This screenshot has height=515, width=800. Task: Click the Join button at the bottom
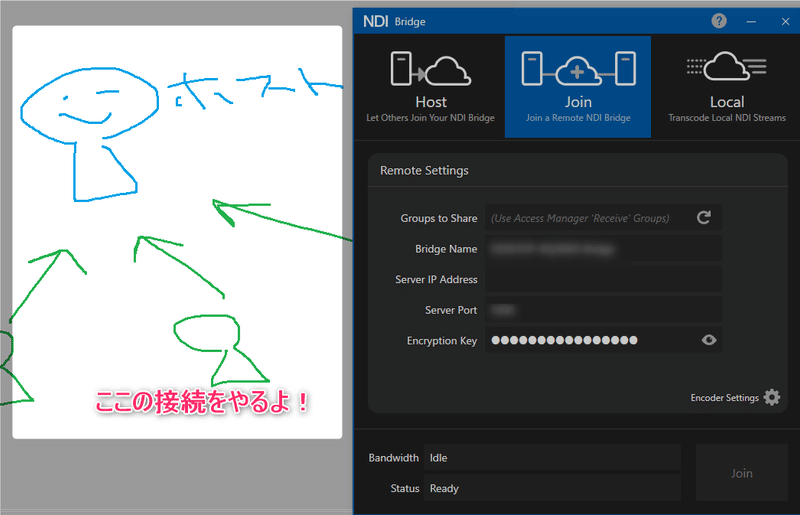click(741, 473)
